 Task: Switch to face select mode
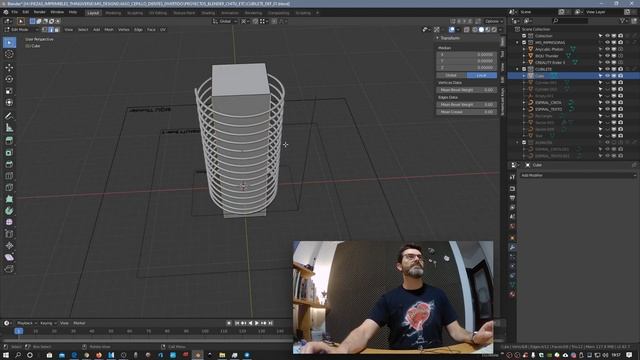pos(57,29)
